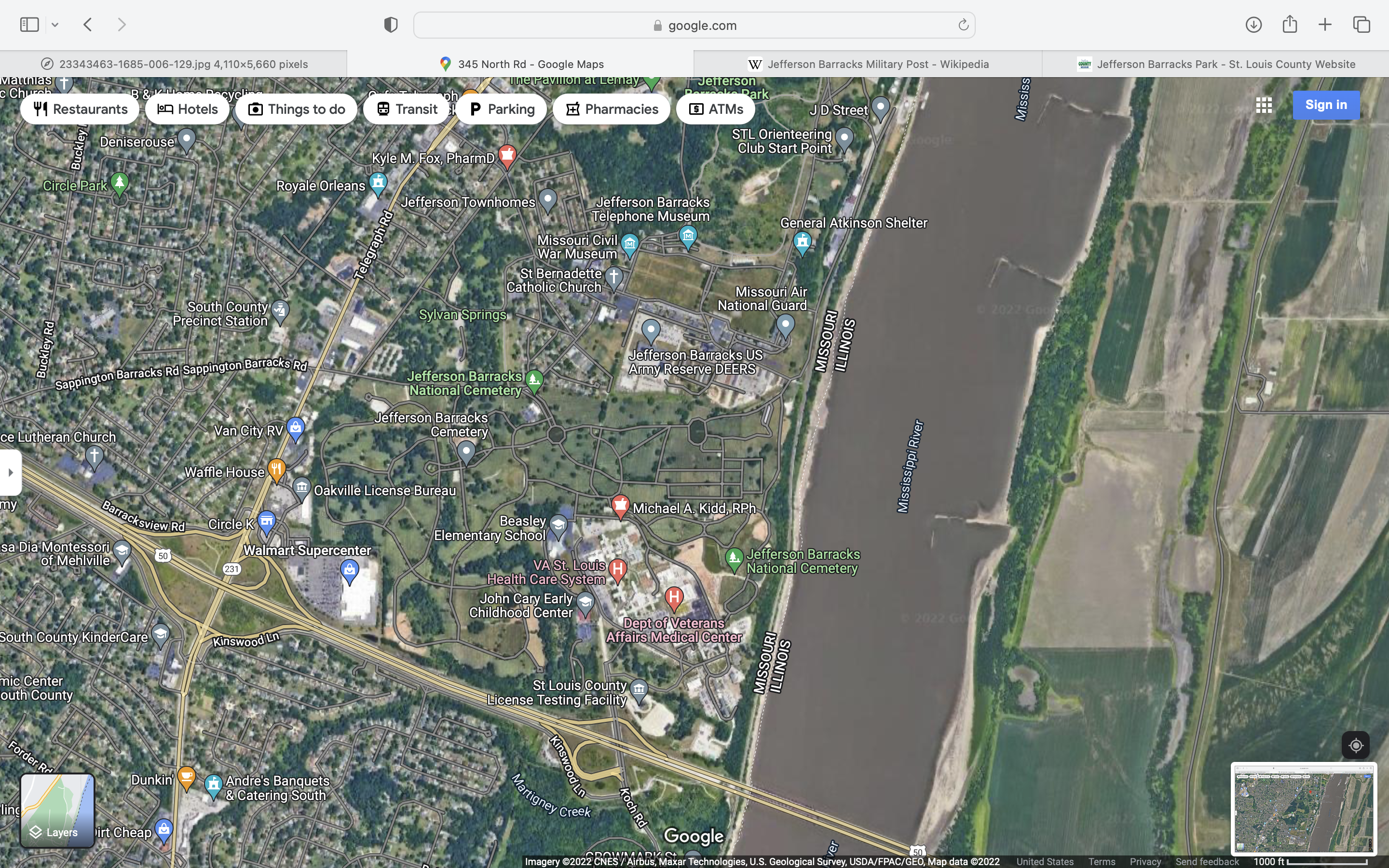The image size is (1389, 868).
Task: Toggle the Safari sidebar button
Action: (x=29, y=25)
